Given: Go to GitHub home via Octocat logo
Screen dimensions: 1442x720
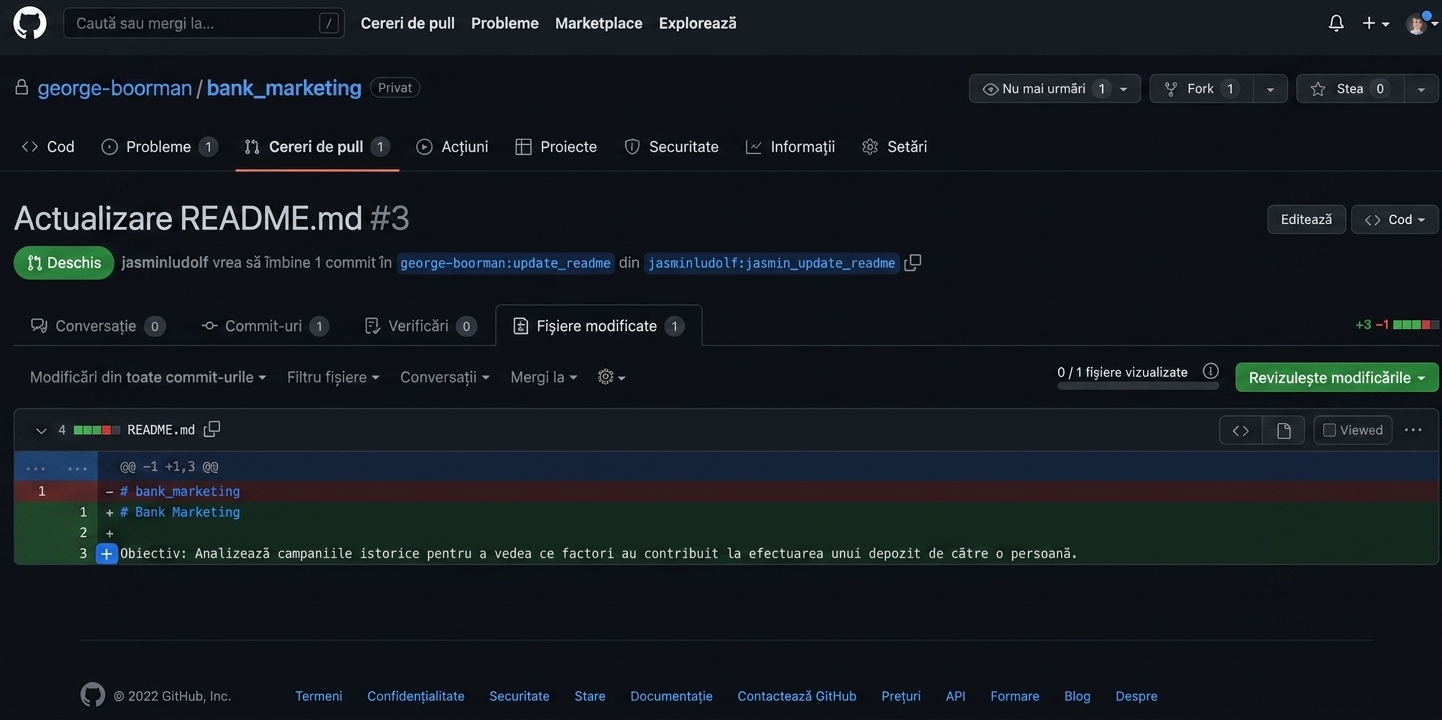Looking at the screenshot, I should tap(30, 23).
